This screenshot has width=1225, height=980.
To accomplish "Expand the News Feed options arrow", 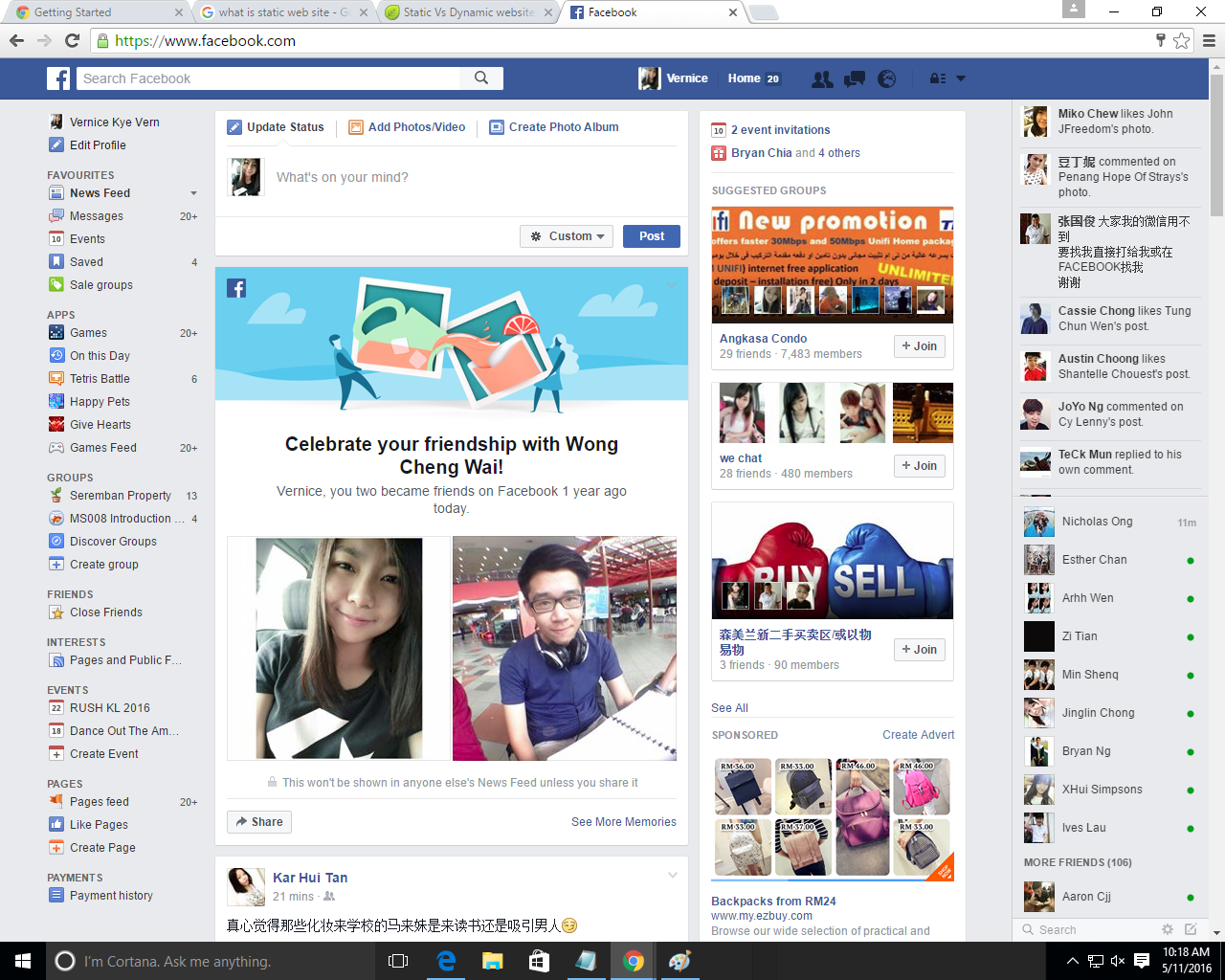I will click(x=193, y=193).
